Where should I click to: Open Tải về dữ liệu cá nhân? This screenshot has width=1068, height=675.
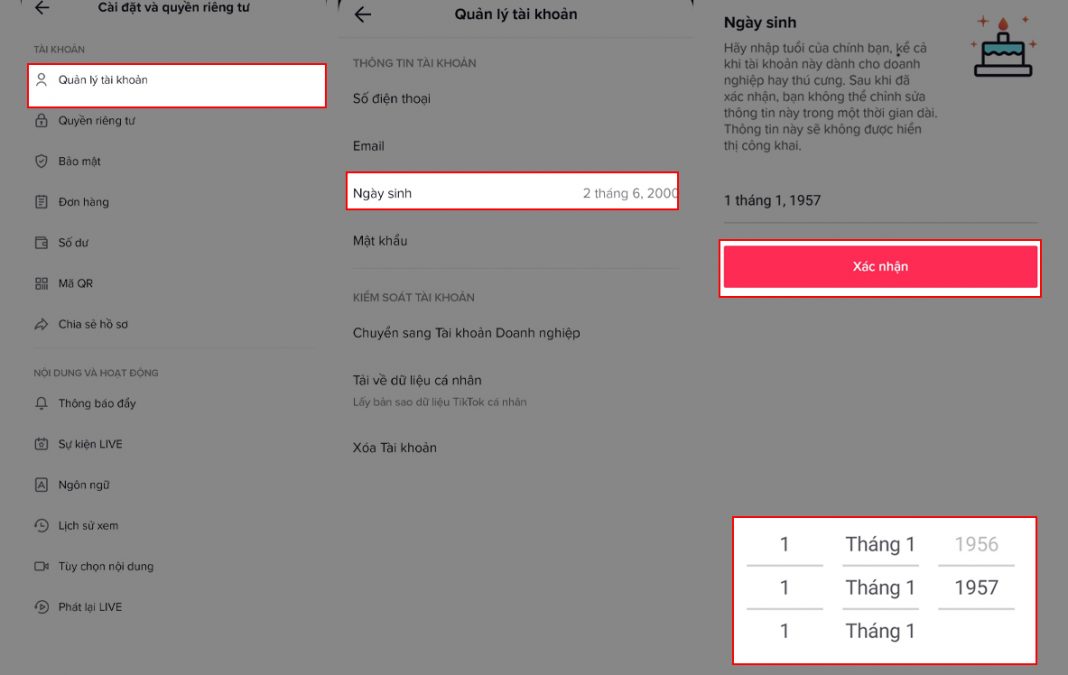(x=417, y=381)
